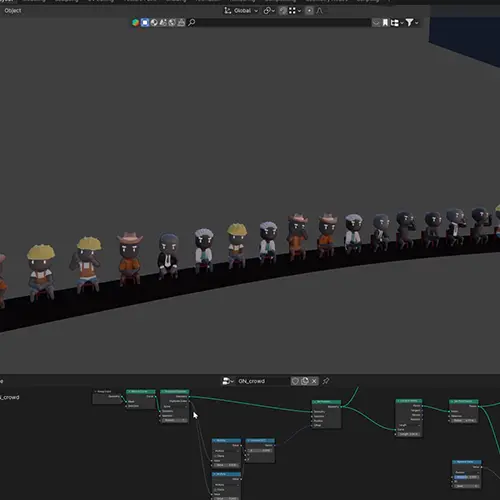
Task: Unlink the GN_crowd node group
Action: tap(314, 381)
